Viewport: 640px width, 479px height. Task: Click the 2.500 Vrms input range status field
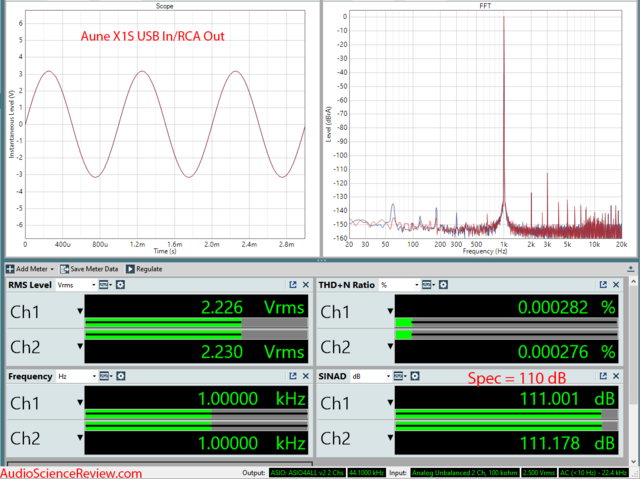539,473
